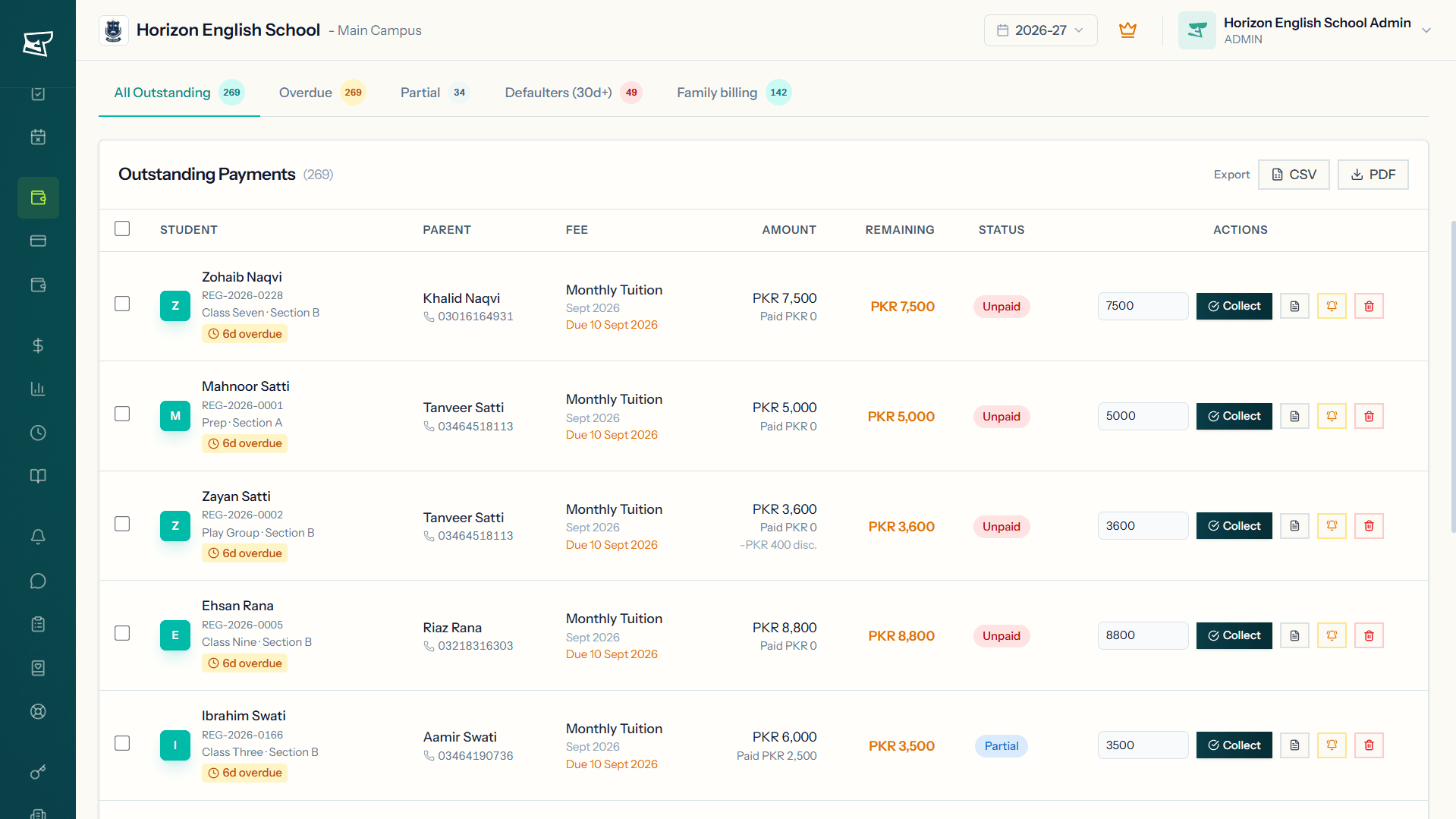Click the '-PKR 400 disc.' discount note

[x=778, y=545]
